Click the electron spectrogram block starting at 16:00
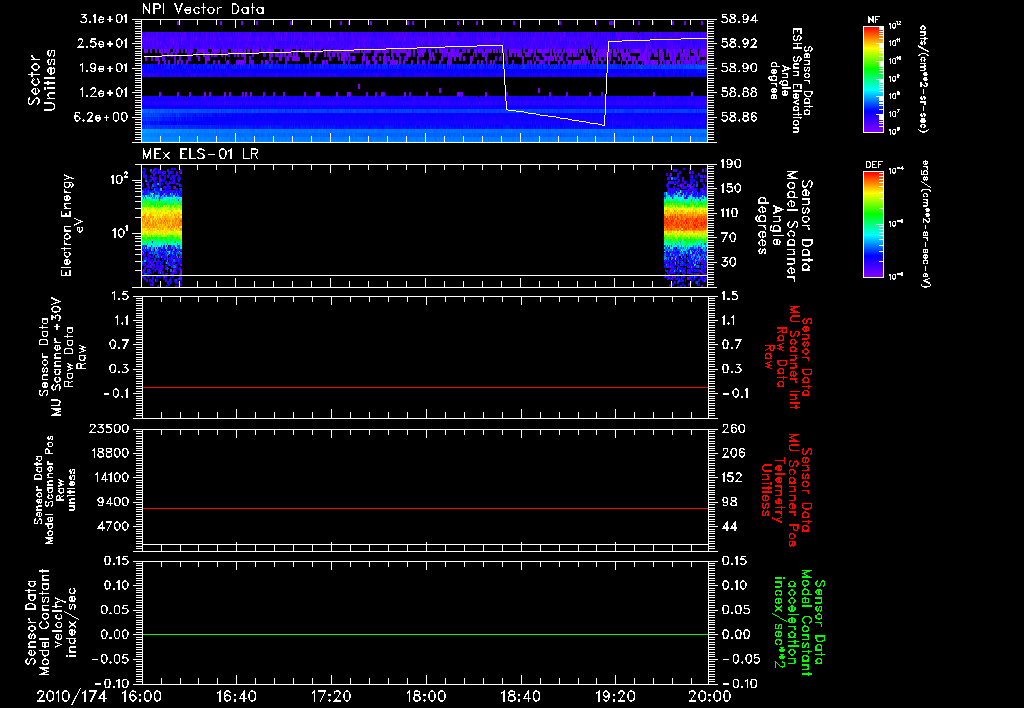This screenshot has height=708, width=1024. coord(162,226)
